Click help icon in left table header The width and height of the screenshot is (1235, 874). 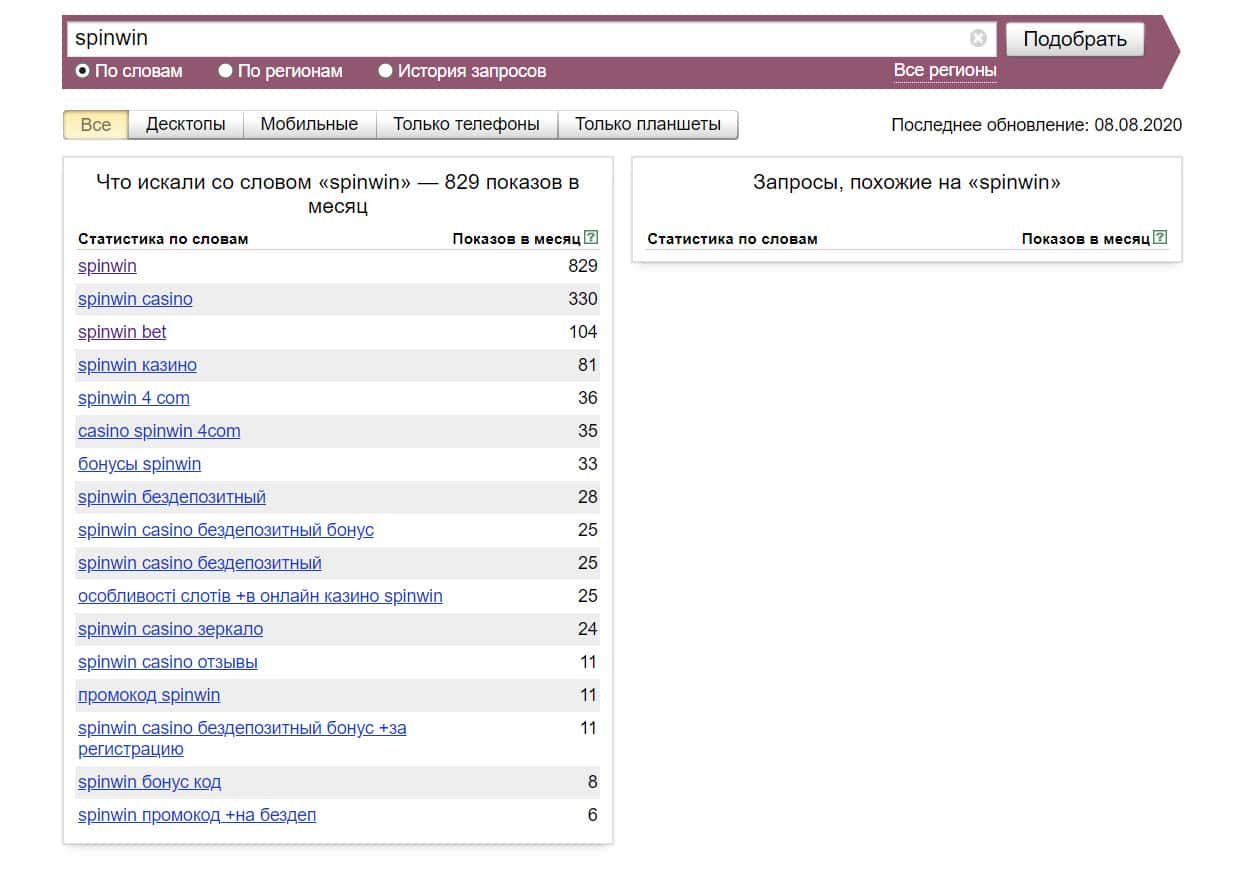591,238
